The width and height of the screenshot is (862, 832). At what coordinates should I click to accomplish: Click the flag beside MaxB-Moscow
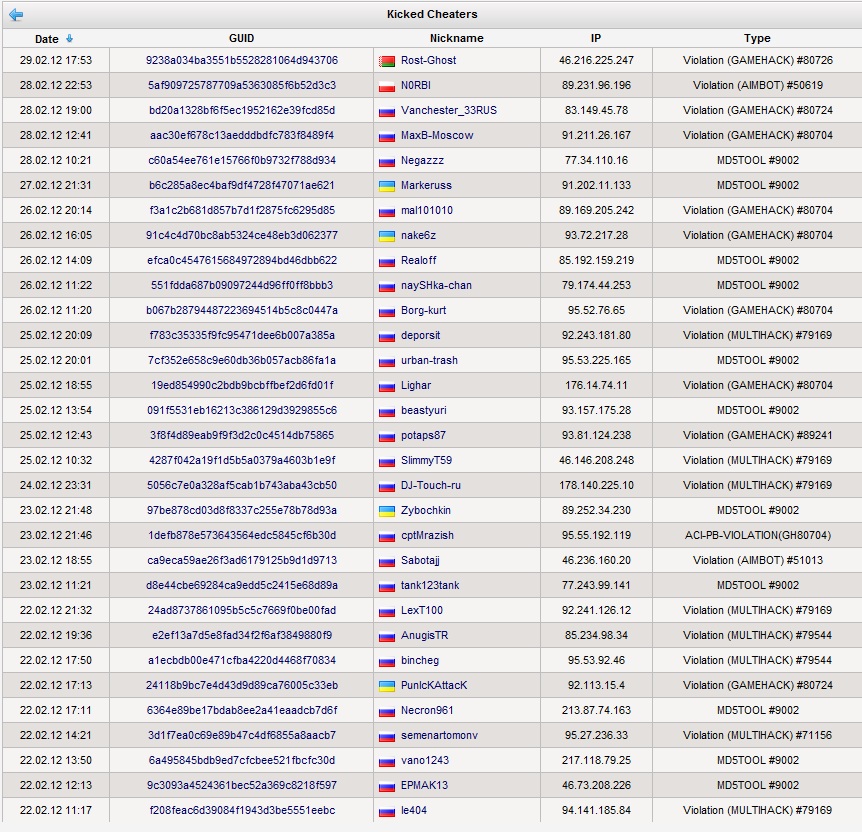387,136
